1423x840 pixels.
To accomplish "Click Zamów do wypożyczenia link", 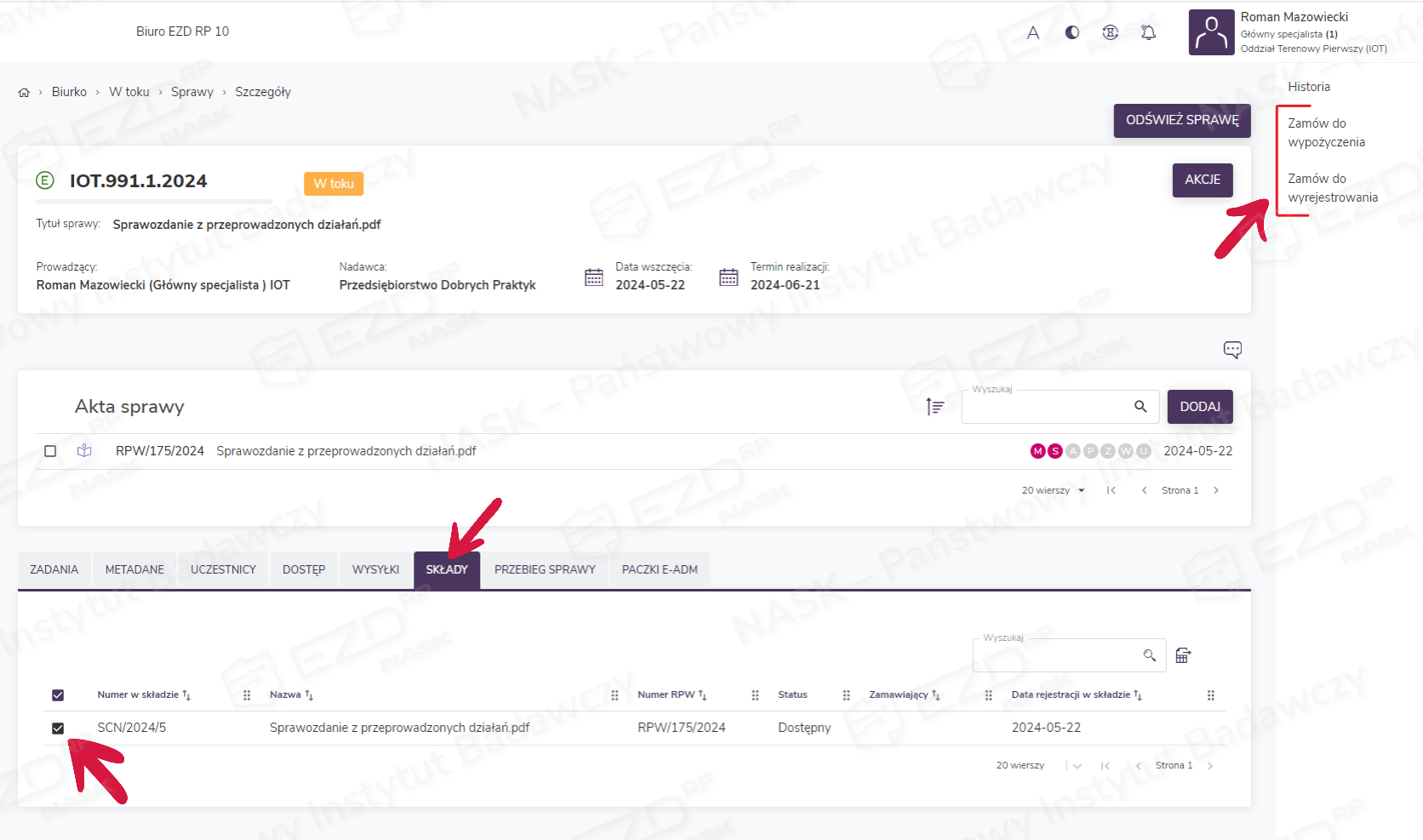I will [1325, 133].
